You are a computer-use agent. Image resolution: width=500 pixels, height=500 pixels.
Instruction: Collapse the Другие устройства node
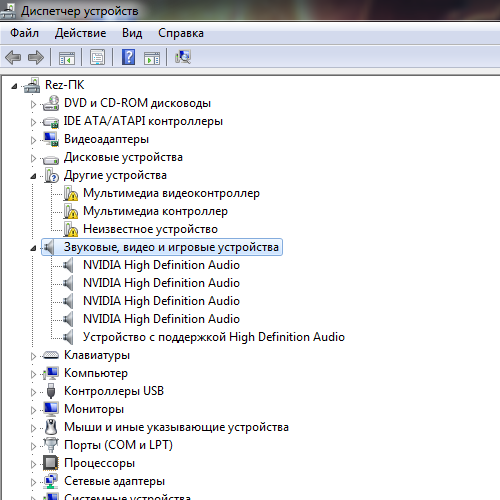coord(33,176)
